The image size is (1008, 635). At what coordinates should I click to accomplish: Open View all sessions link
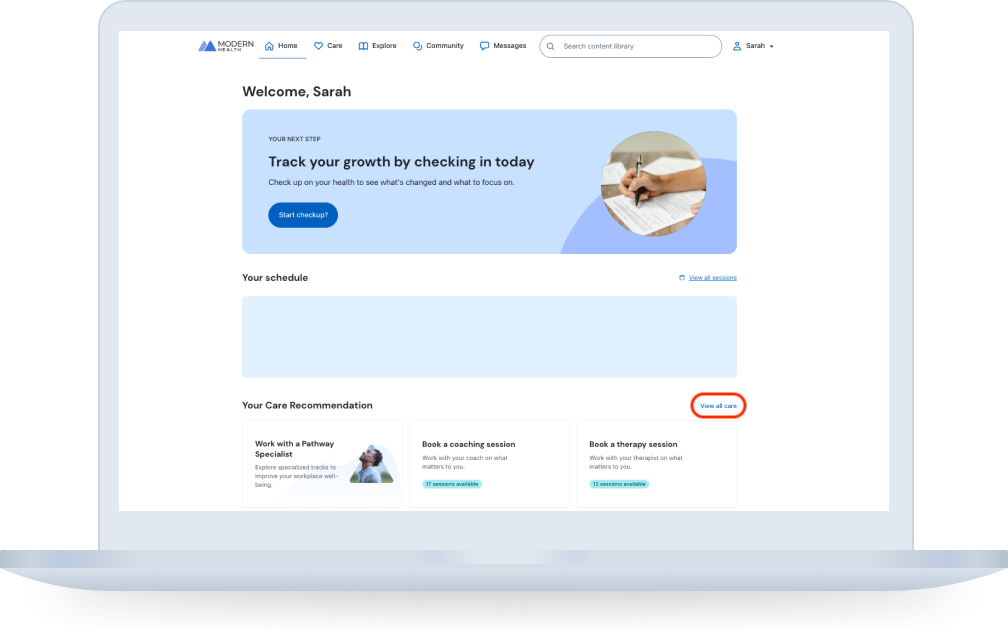712,278
